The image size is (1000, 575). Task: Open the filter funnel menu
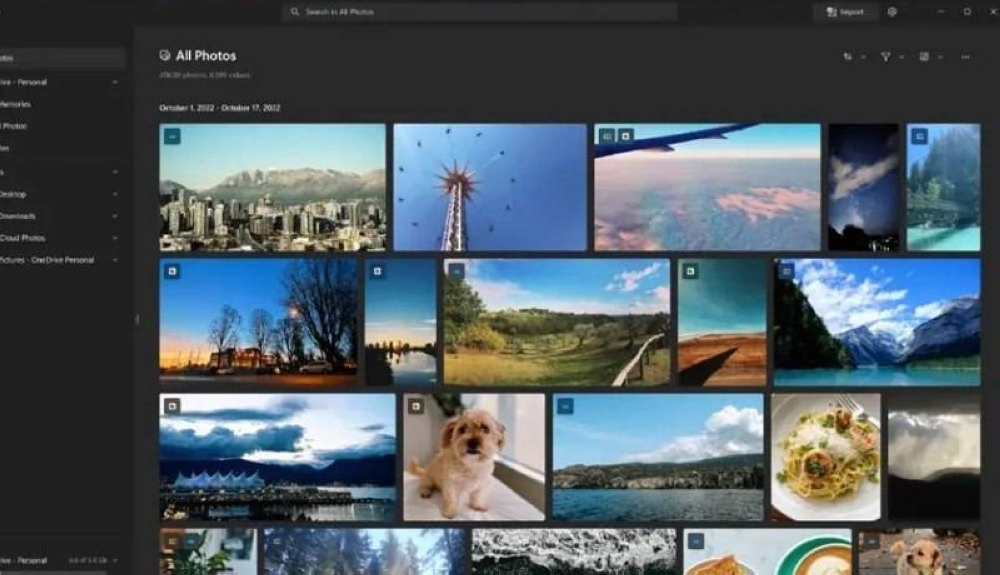[886, 57]
